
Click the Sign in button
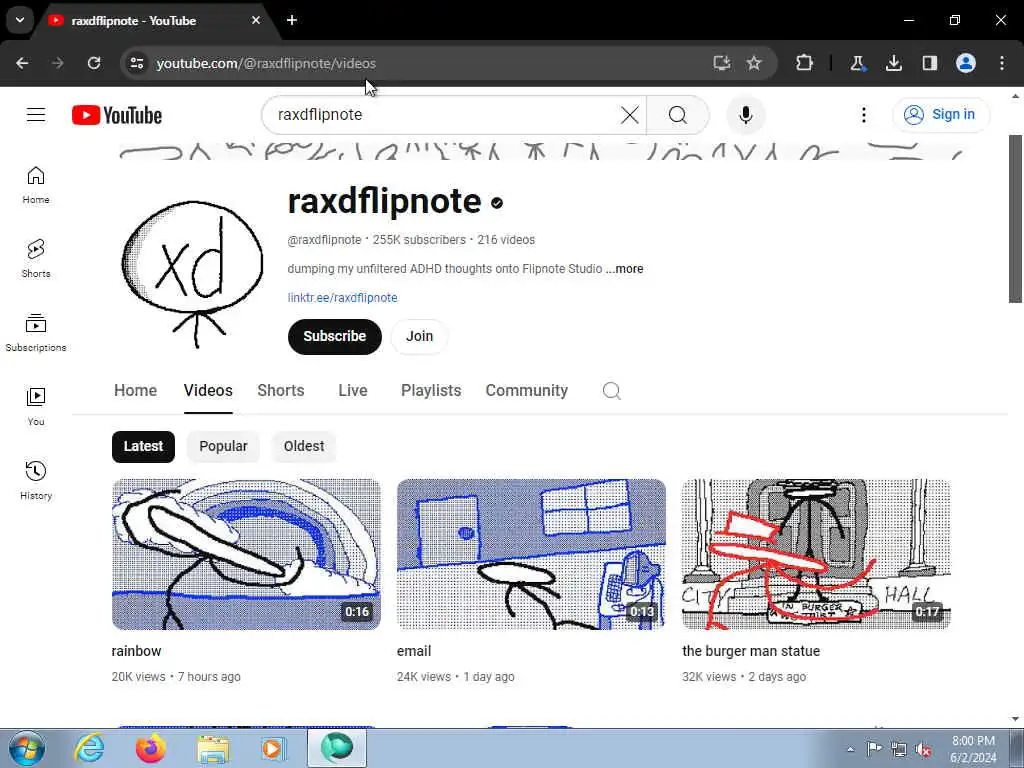click(x=940, y=115)
